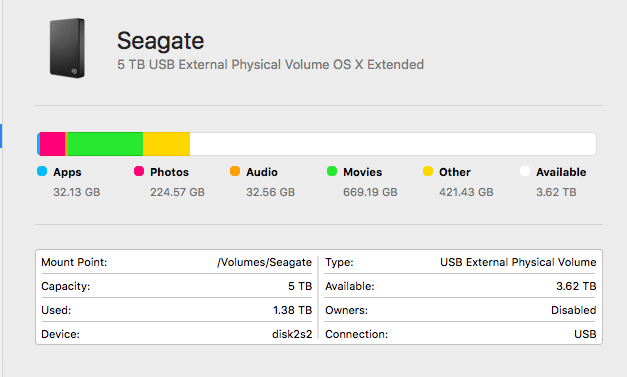Click the 421.43 GB Other size
This screenshot has width=627, height=377.
click(x=466, y=192)
